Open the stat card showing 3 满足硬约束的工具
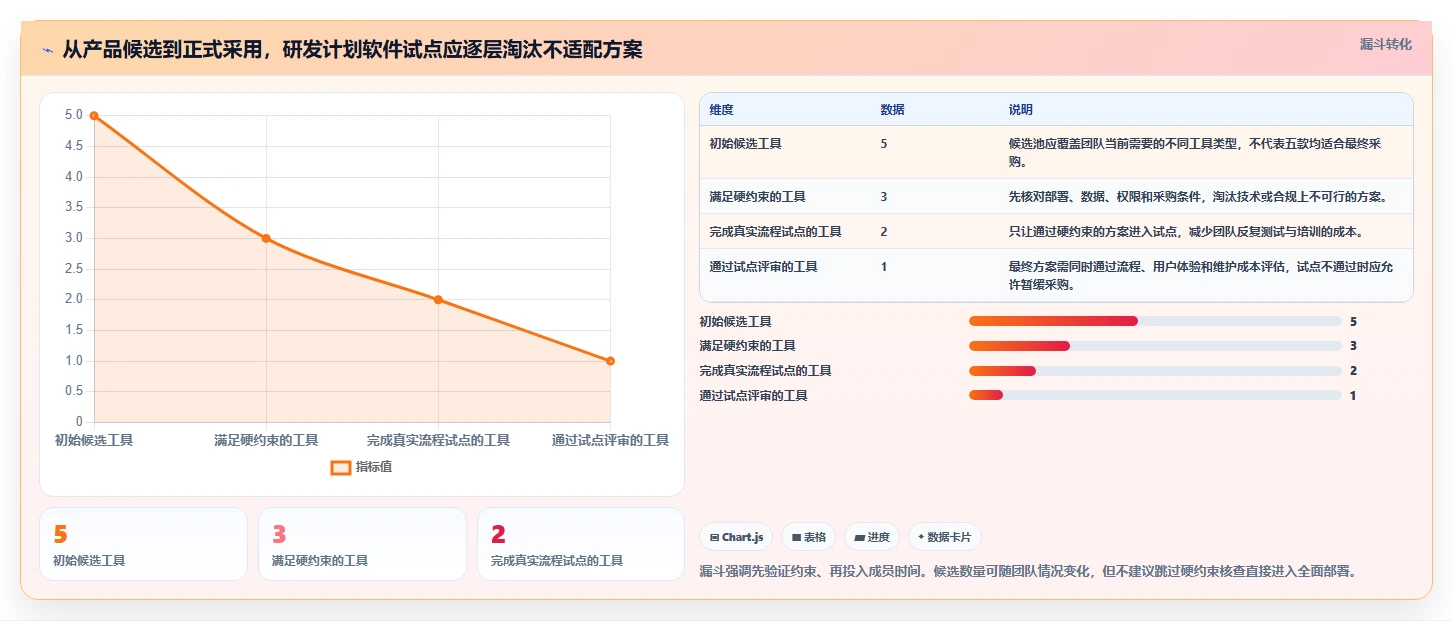This screenshot has width=1453, height=621. (362, 544)
